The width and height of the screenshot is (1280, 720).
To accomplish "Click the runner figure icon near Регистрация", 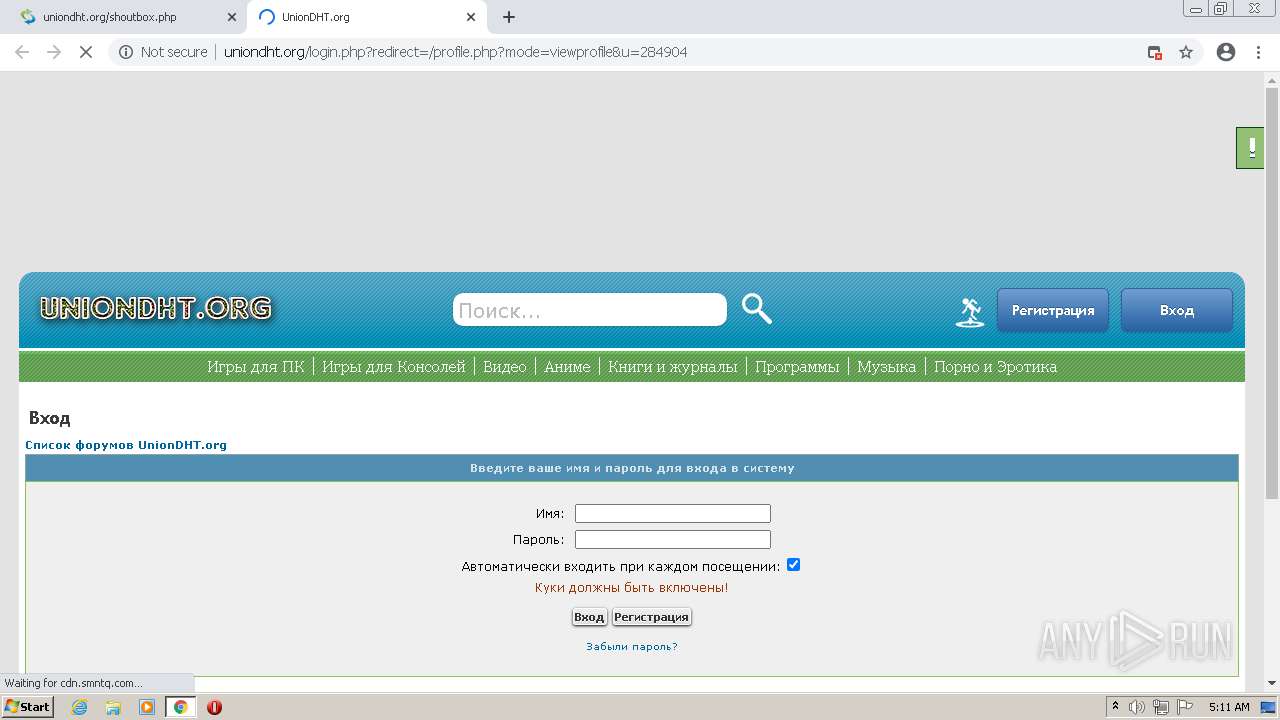I will click(x=969, y=312).
